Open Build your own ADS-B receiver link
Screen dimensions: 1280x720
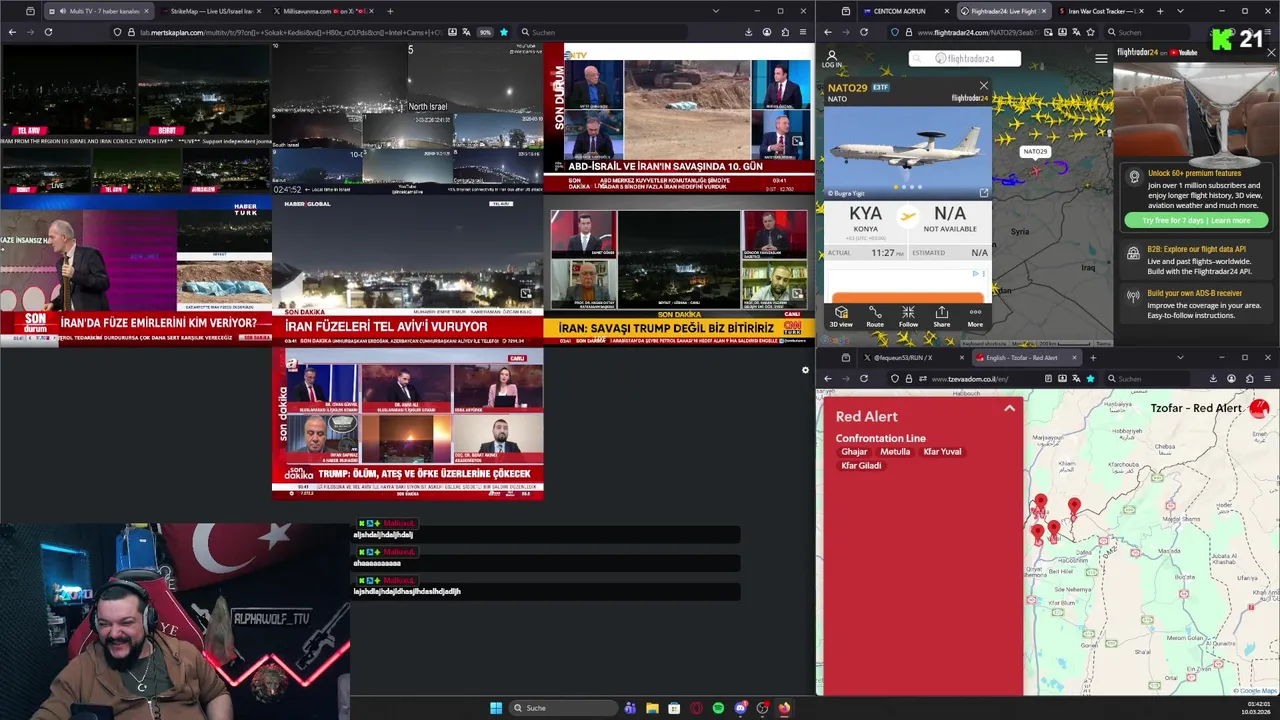point(1197,293)
